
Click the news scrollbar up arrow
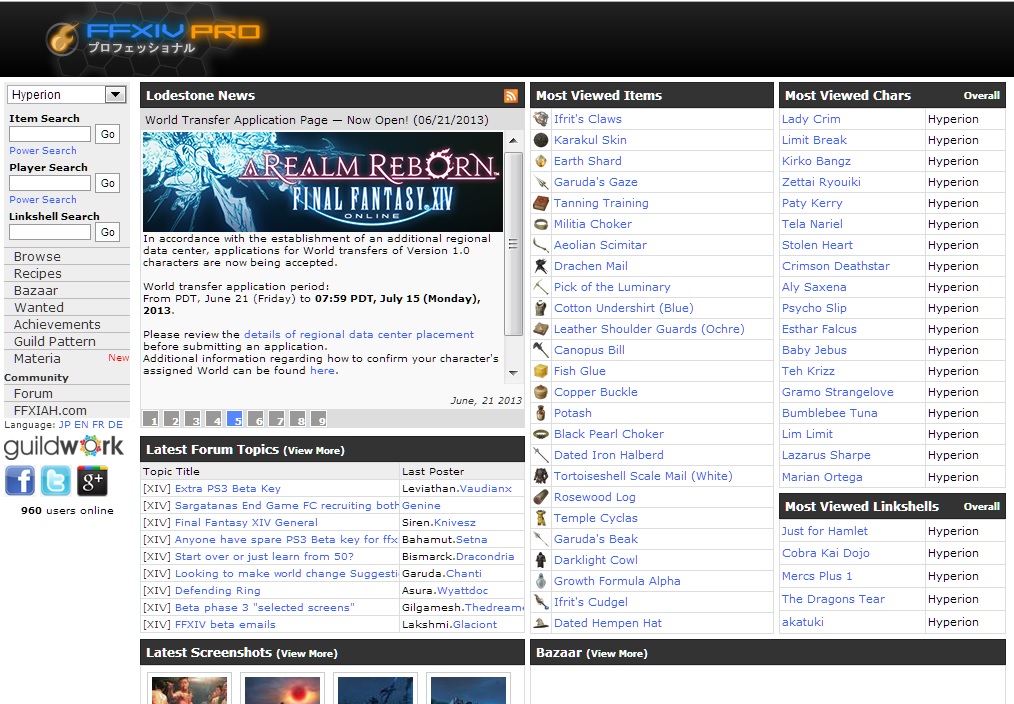(513, 140)
